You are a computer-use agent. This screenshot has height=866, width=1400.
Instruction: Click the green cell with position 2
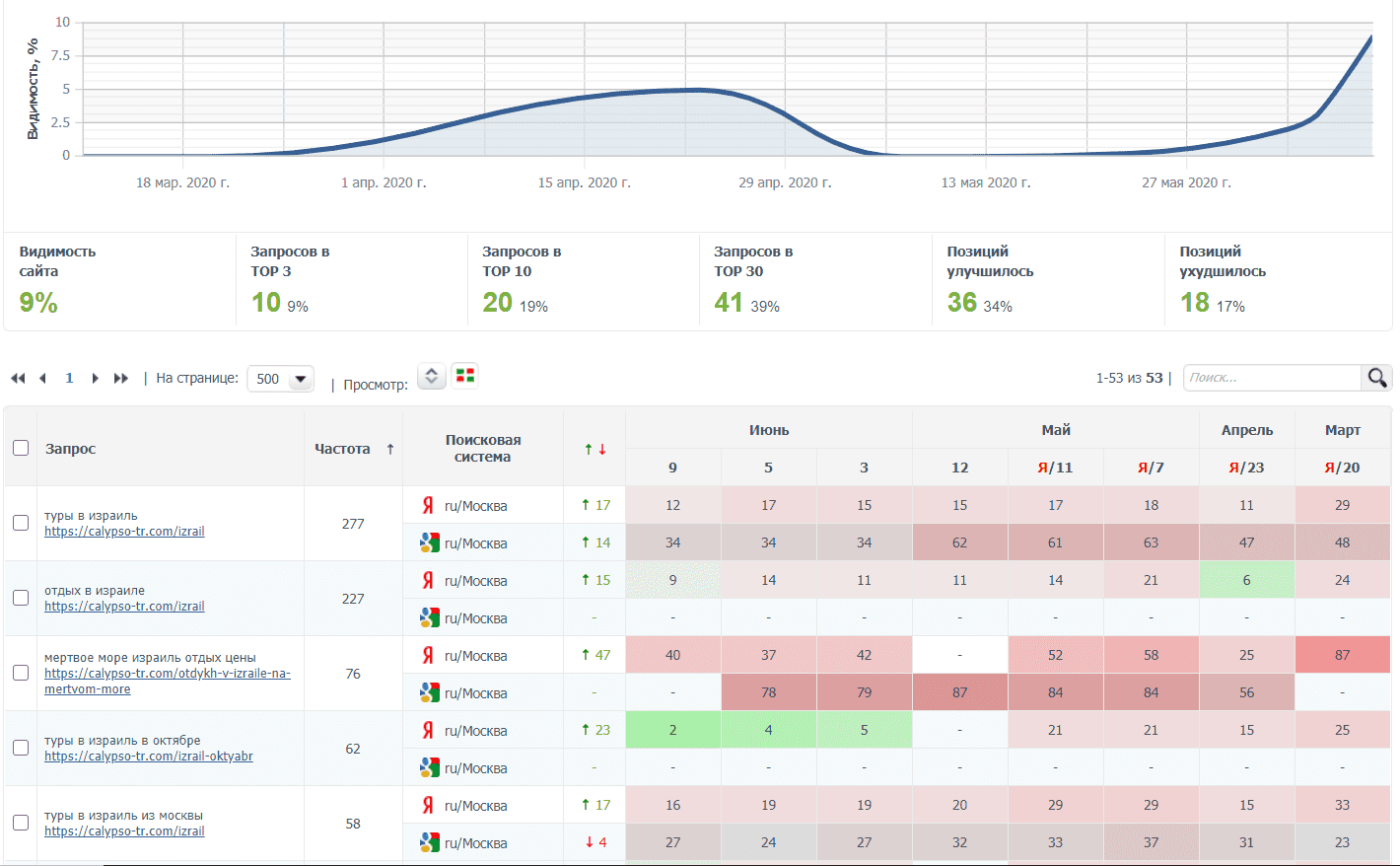(x=672, y=730)
